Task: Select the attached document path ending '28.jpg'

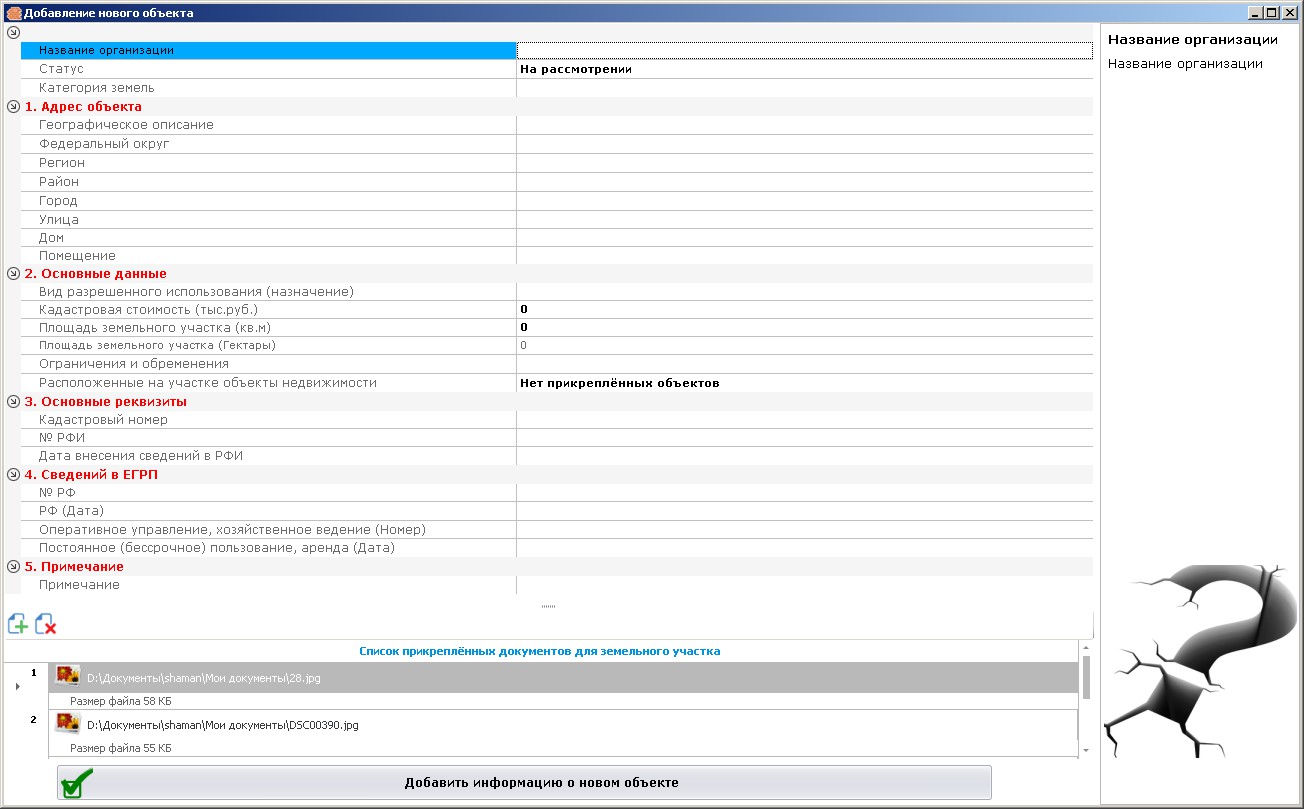Action: (204, 678)
